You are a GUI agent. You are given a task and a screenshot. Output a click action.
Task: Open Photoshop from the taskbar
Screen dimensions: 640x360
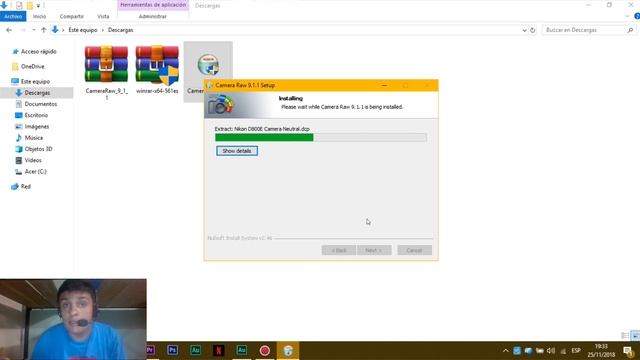coord(172,350)
